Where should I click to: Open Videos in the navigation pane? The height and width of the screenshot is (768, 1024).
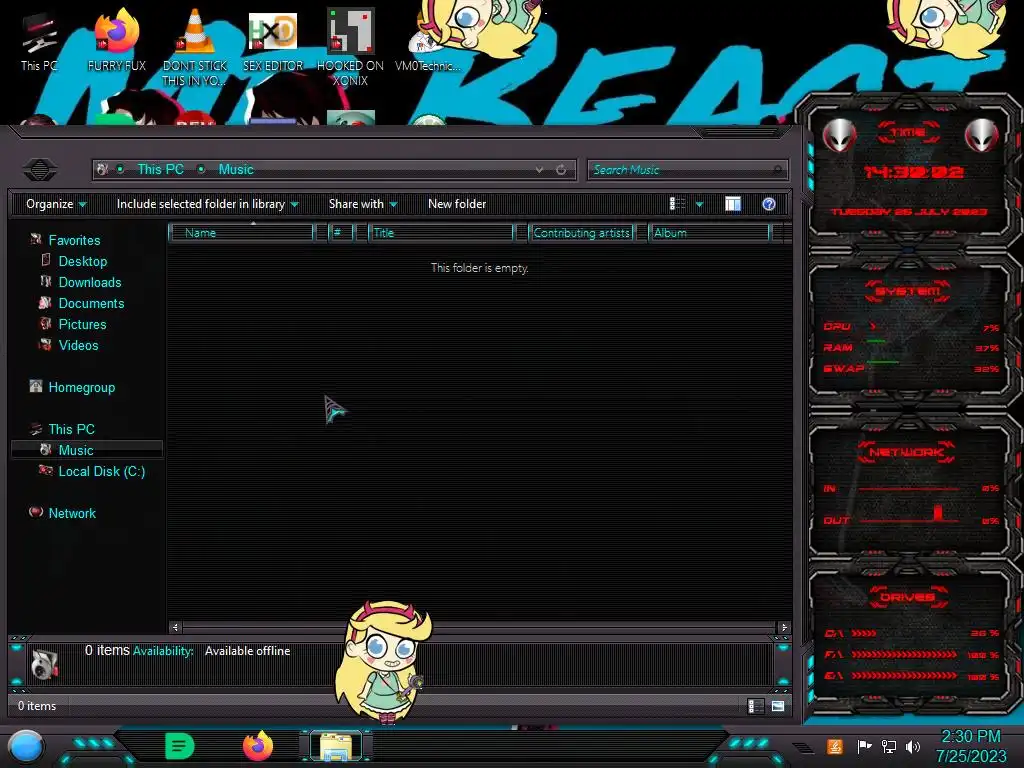click(x=78, y=345)
